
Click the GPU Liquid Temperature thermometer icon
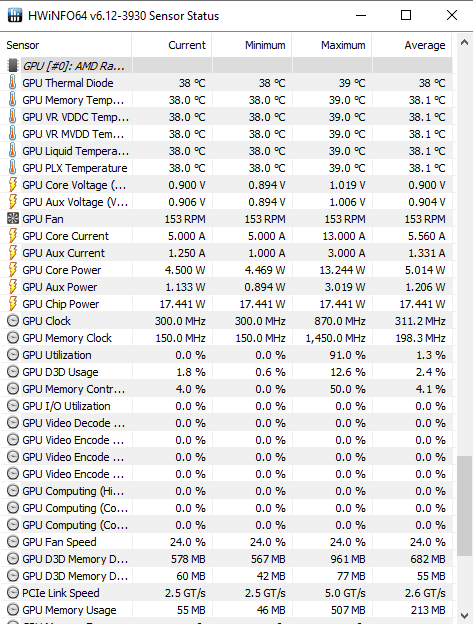[x=13, y=151]
